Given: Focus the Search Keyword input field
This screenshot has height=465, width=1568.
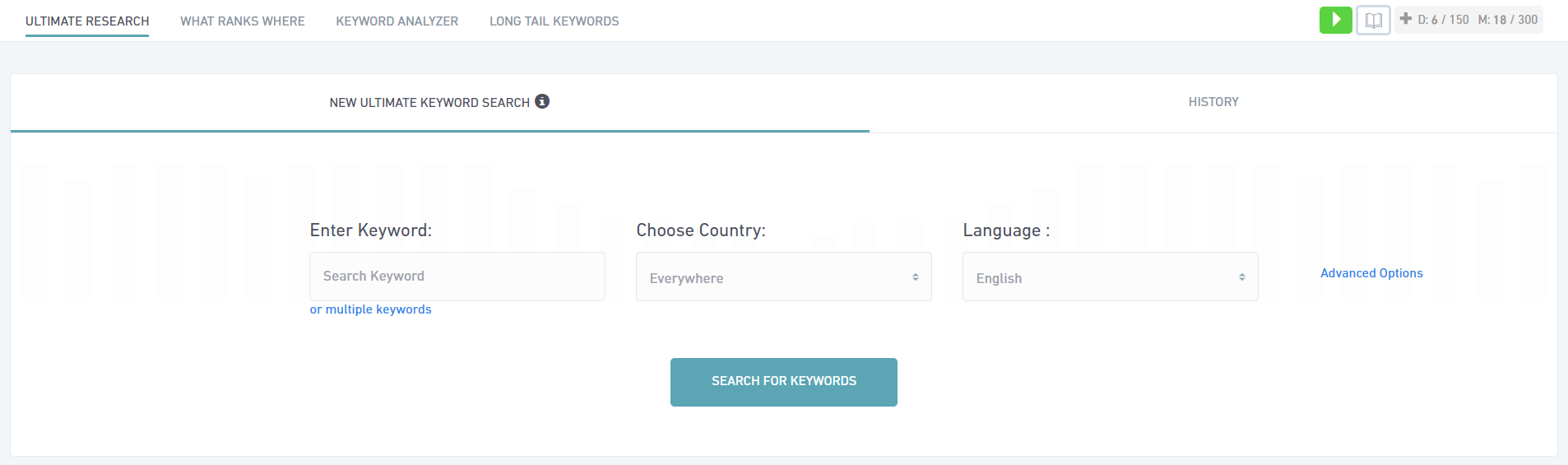Looking at the screenshot, I should coord(457,277).
